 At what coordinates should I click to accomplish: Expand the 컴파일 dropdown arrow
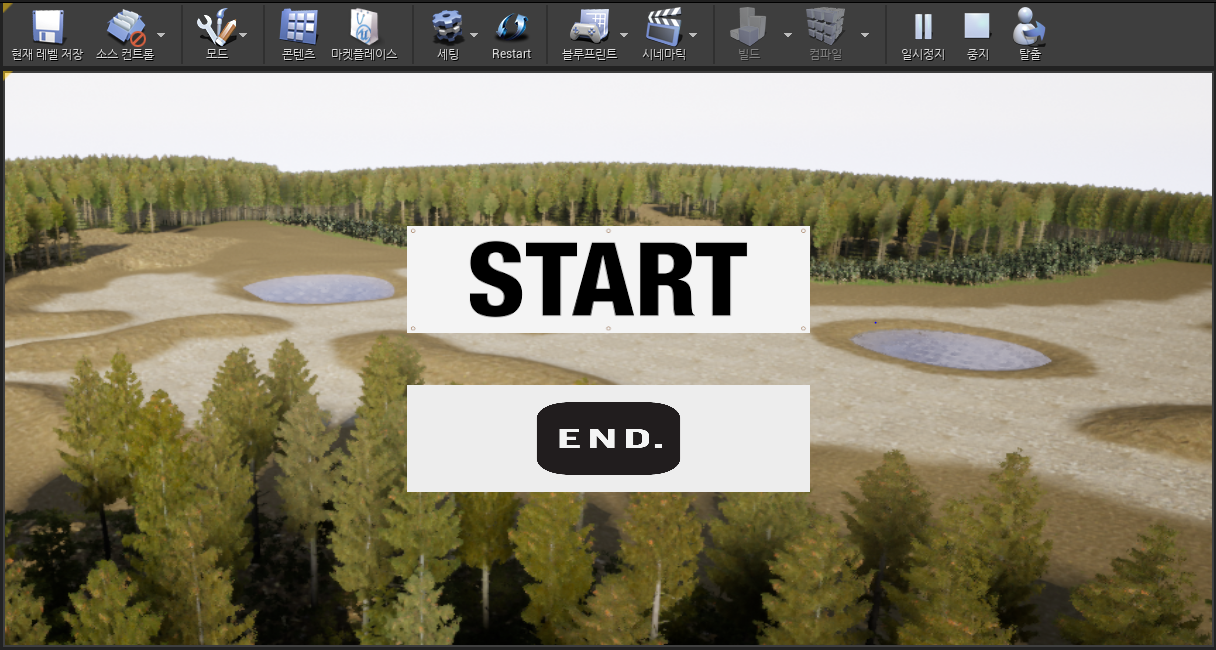tap(865, 34)
